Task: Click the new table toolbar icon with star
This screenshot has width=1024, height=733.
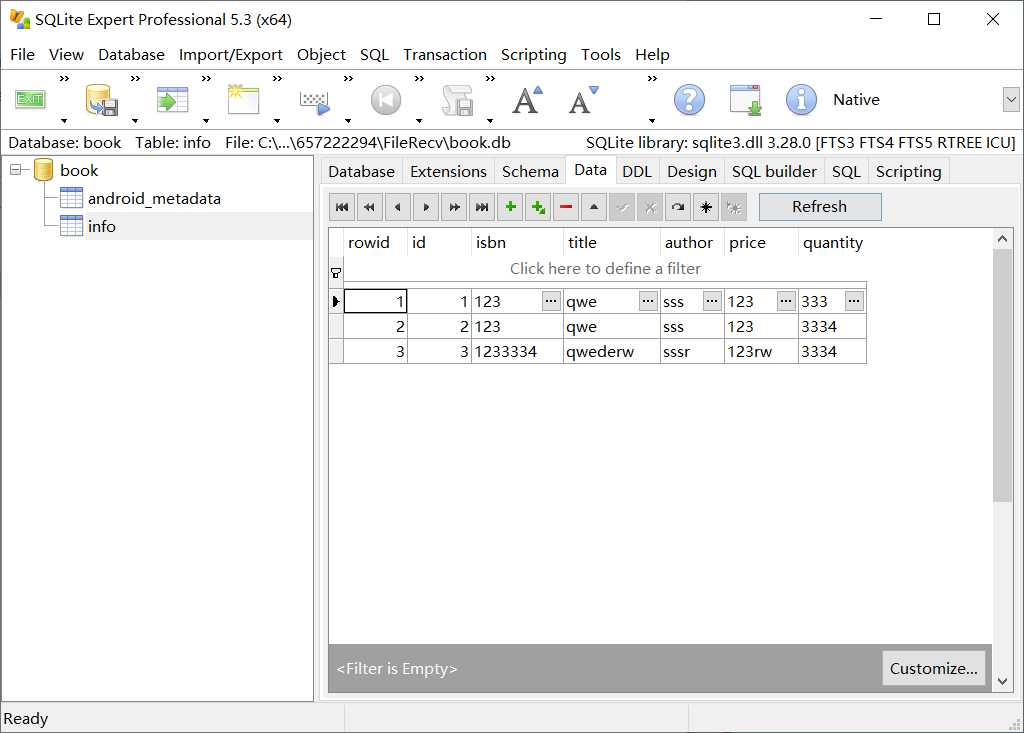Action: pos(243,100)
